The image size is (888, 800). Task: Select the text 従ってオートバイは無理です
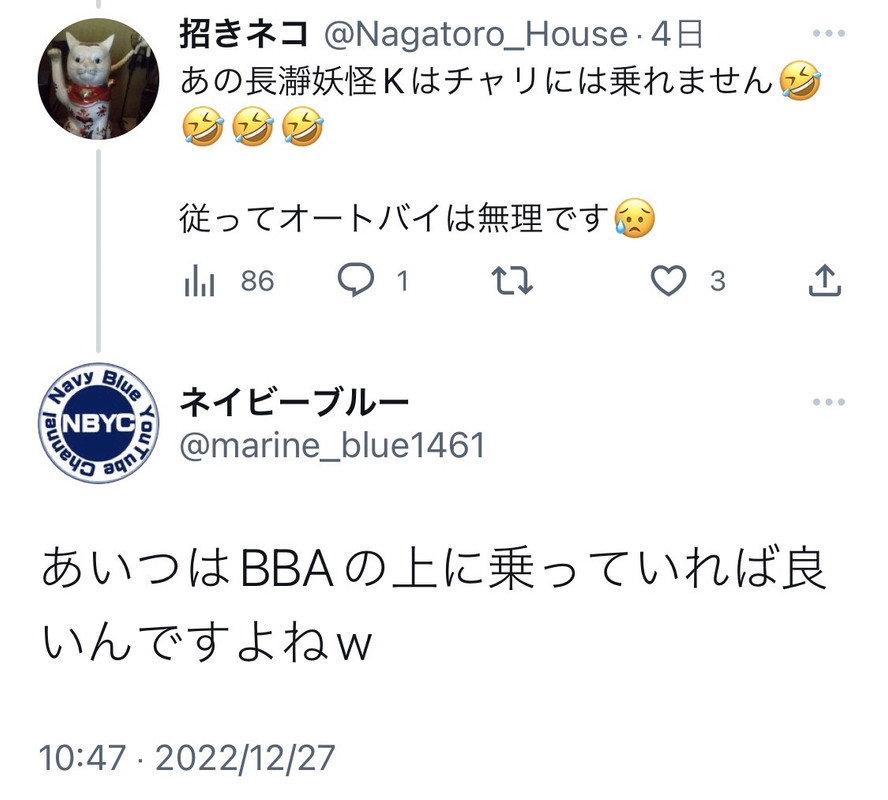394,219
